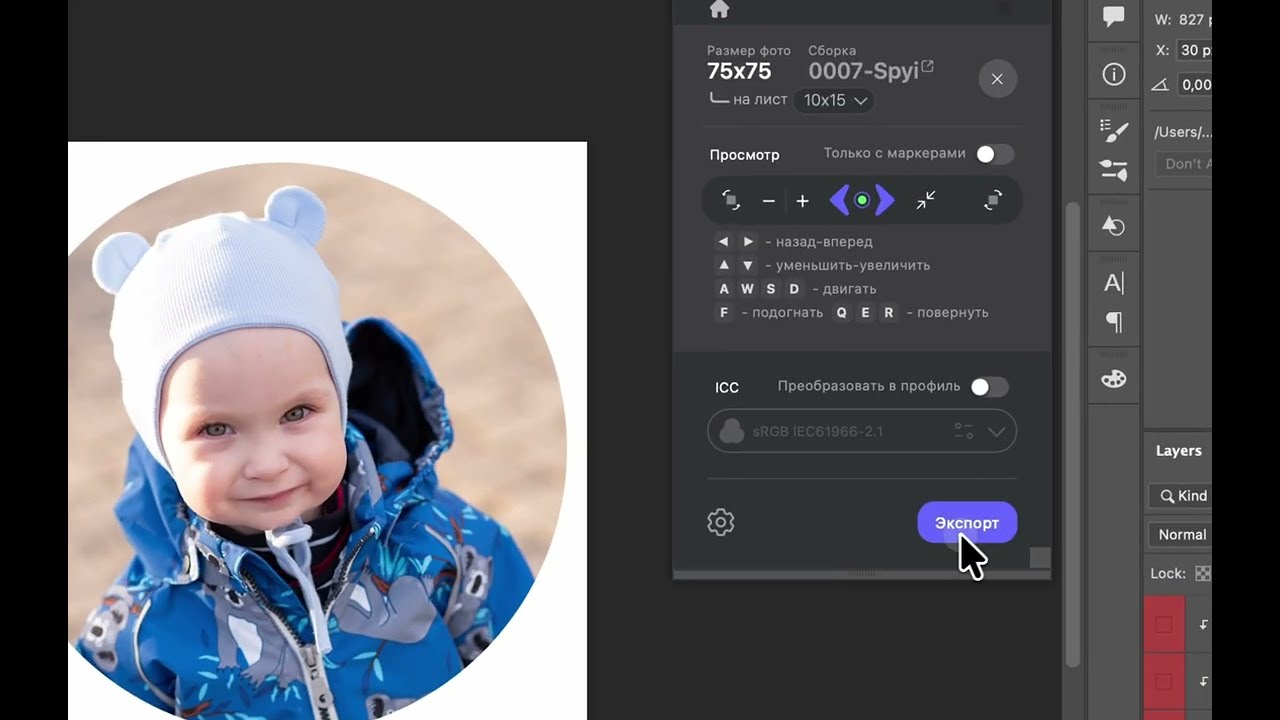Open the 10x15 sheet size dropdown
The height and width of the screenshot is (720, 1280).
pyautogui.click(x=834, y=100)
